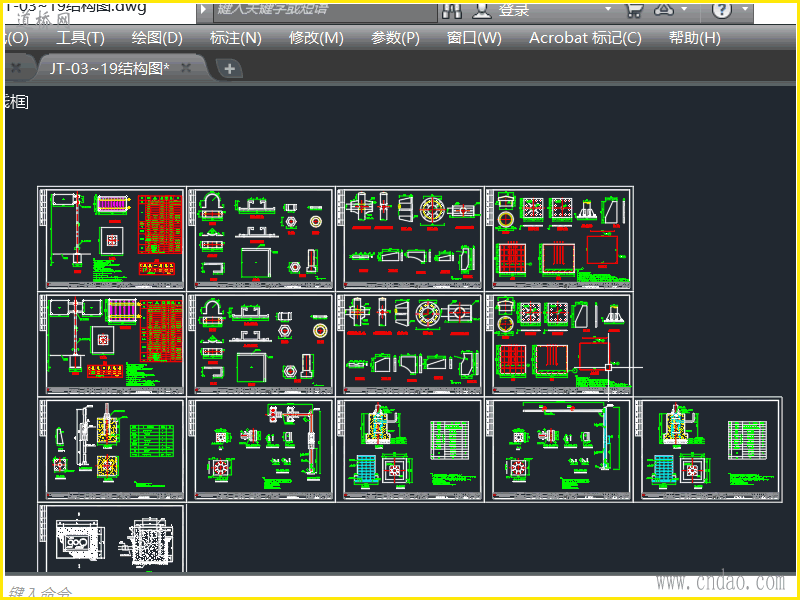The width and height of the screenshot is (800, 600).
Task: Open the 工具(T) menu
Action: (x=80, y=38)
